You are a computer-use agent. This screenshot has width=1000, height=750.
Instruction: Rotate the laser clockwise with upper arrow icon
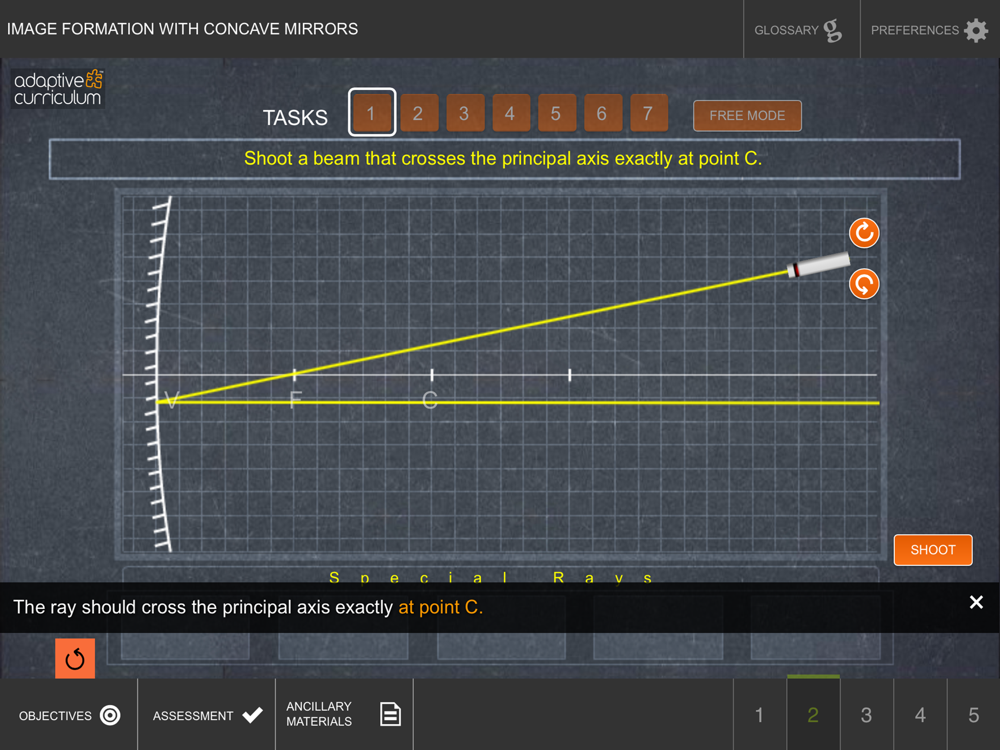coord(864,233)
